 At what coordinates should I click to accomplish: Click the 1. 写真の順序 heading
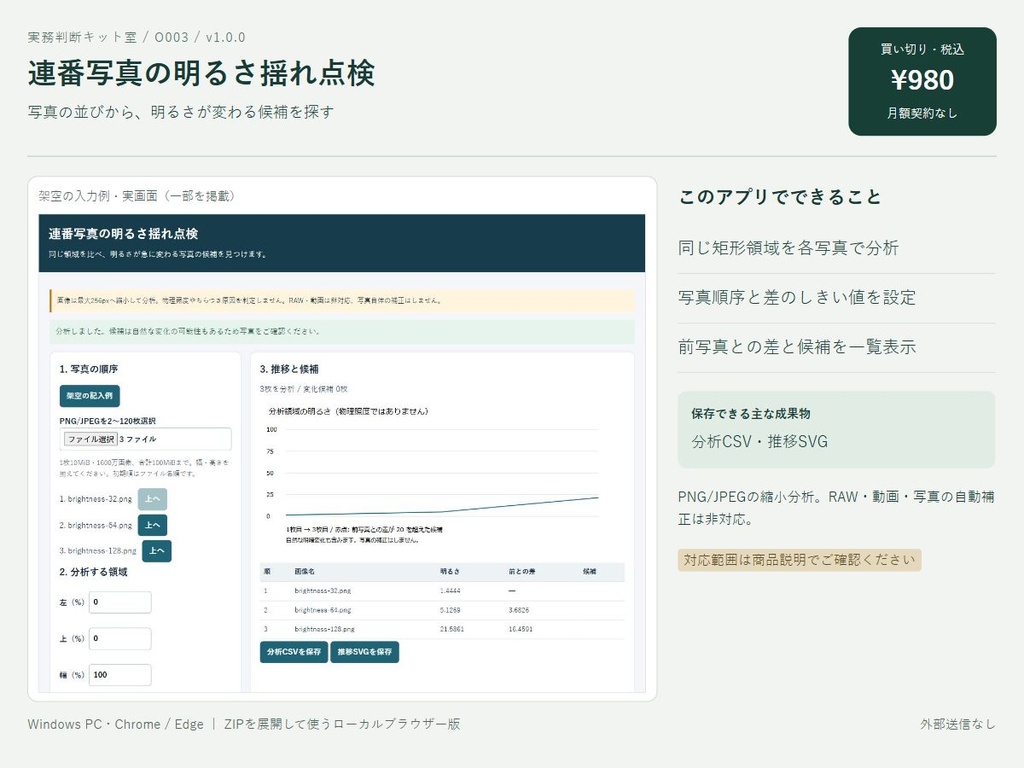[89, 369]
